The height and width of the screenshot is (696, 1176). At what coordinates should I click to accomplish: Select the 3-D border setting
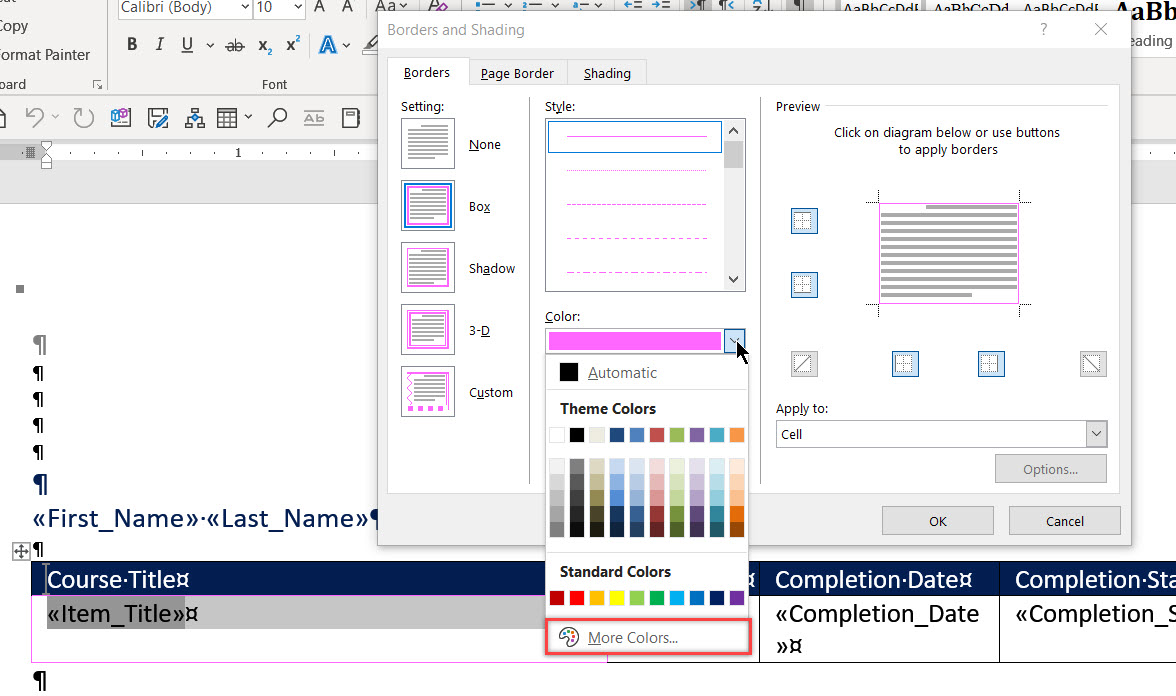click(x=428, y=329)
